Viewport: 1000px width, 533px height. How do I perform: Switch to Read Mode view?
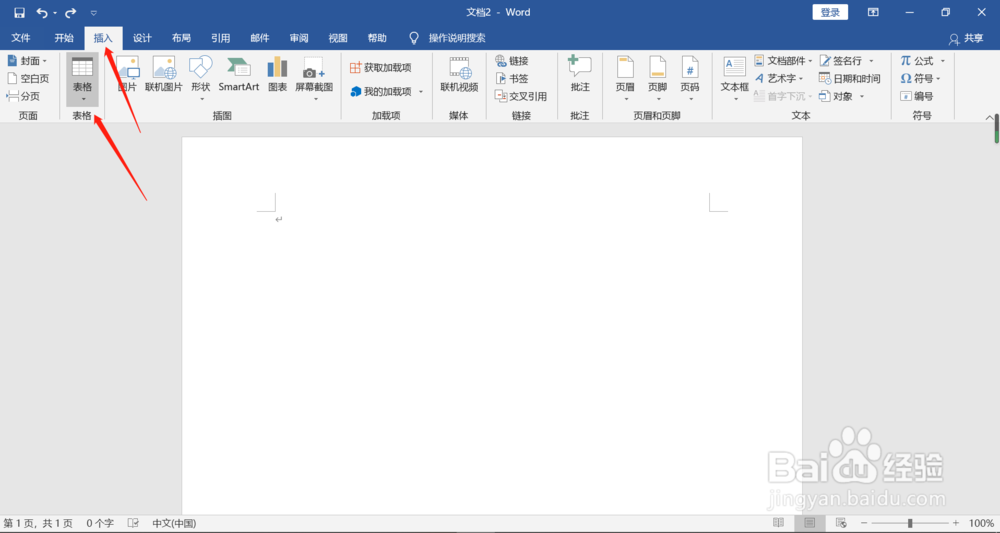pos(778,523)
